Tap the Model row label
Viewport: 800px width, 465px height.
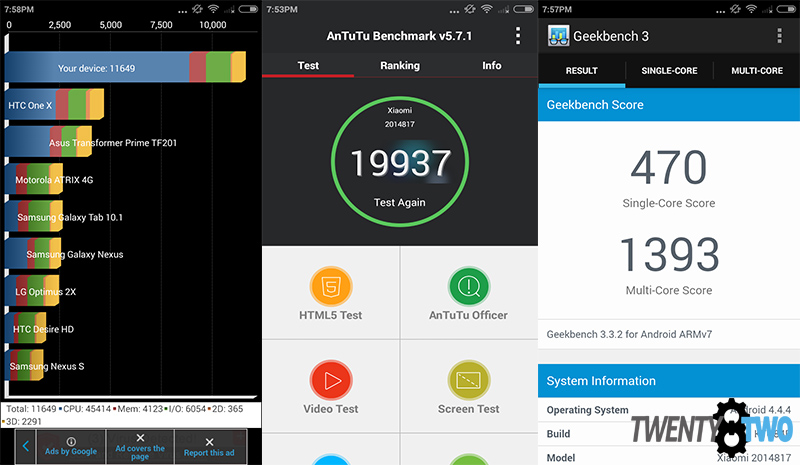(561, 458)
